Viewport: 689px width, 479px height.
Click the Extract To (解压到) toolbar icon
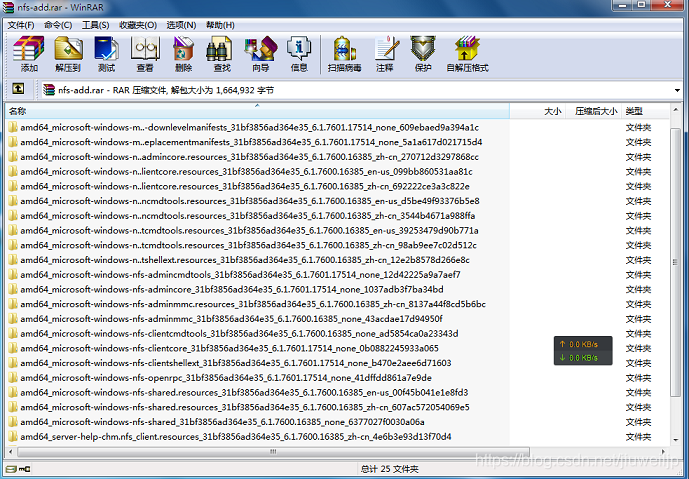point(68,54)
